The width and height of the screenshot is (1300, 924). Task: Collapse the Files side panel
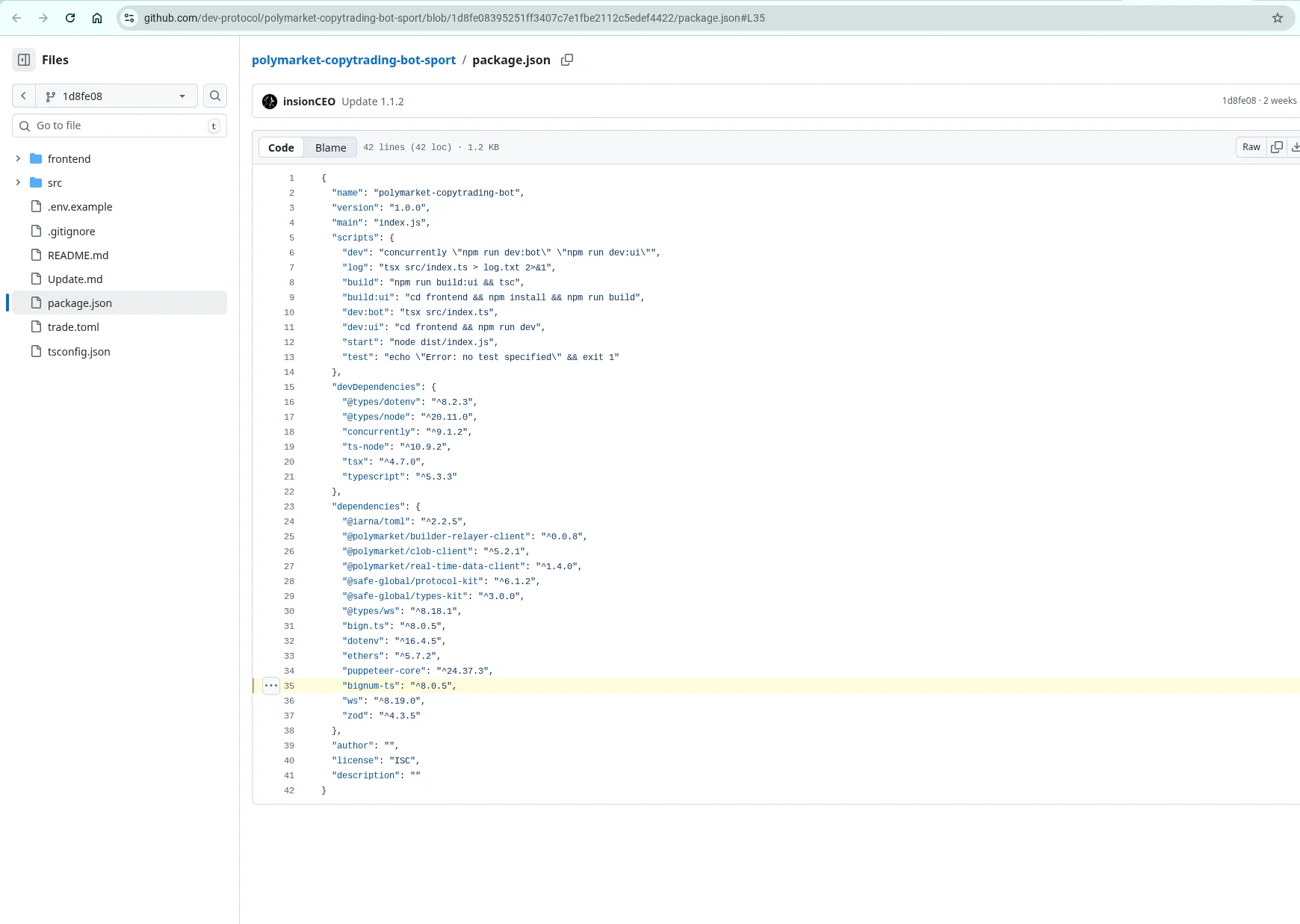pyautogui.click(x=22, y=60)
